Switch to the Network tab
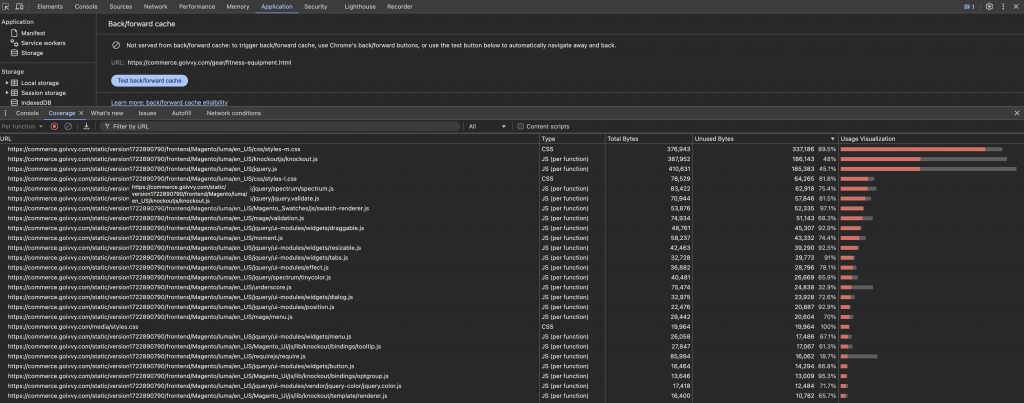This screenshot has height=403, width=1024. (155, 6)
